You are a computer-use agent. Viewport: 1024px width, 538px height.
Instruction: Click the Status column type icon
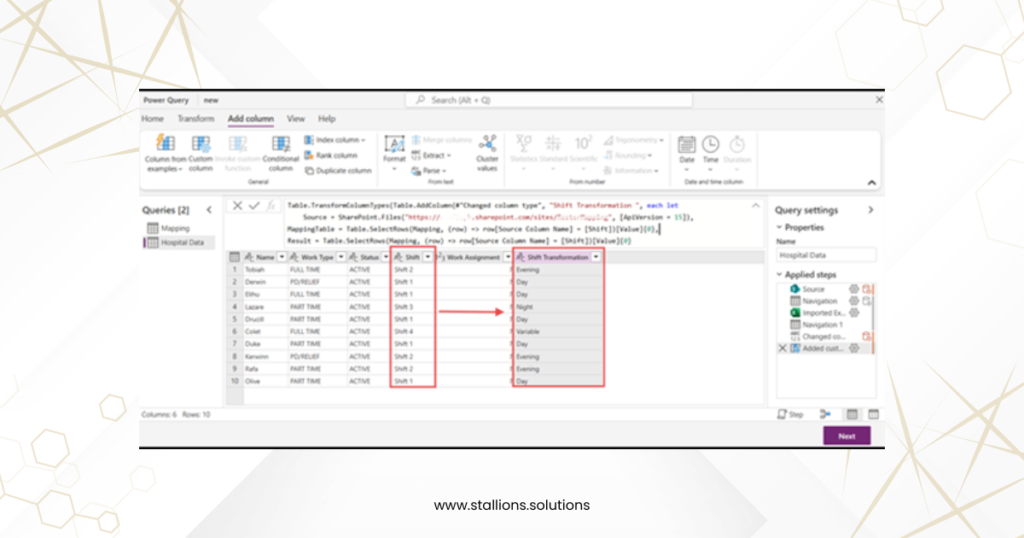(353, 257)
